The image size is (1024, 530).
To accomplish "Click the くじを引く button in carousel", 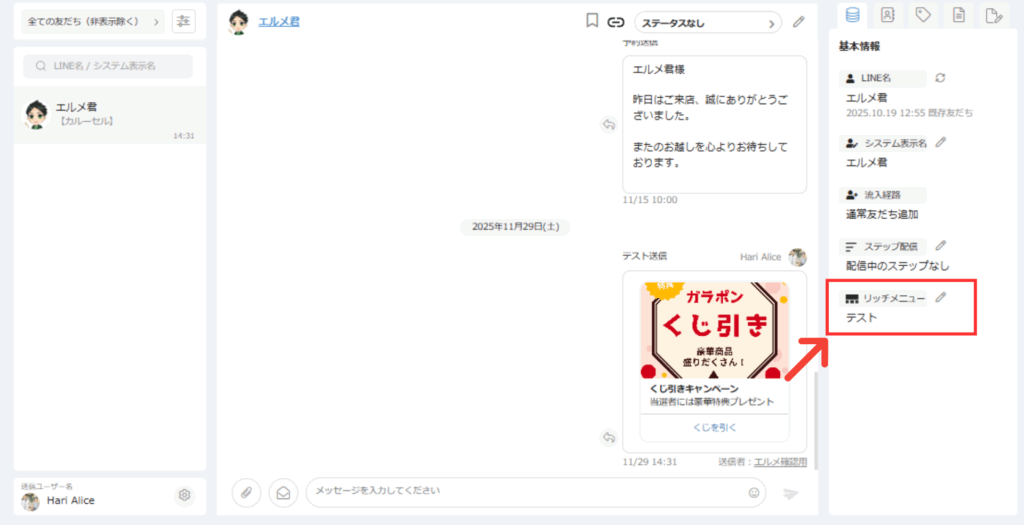I will click(x=714, y=427).
